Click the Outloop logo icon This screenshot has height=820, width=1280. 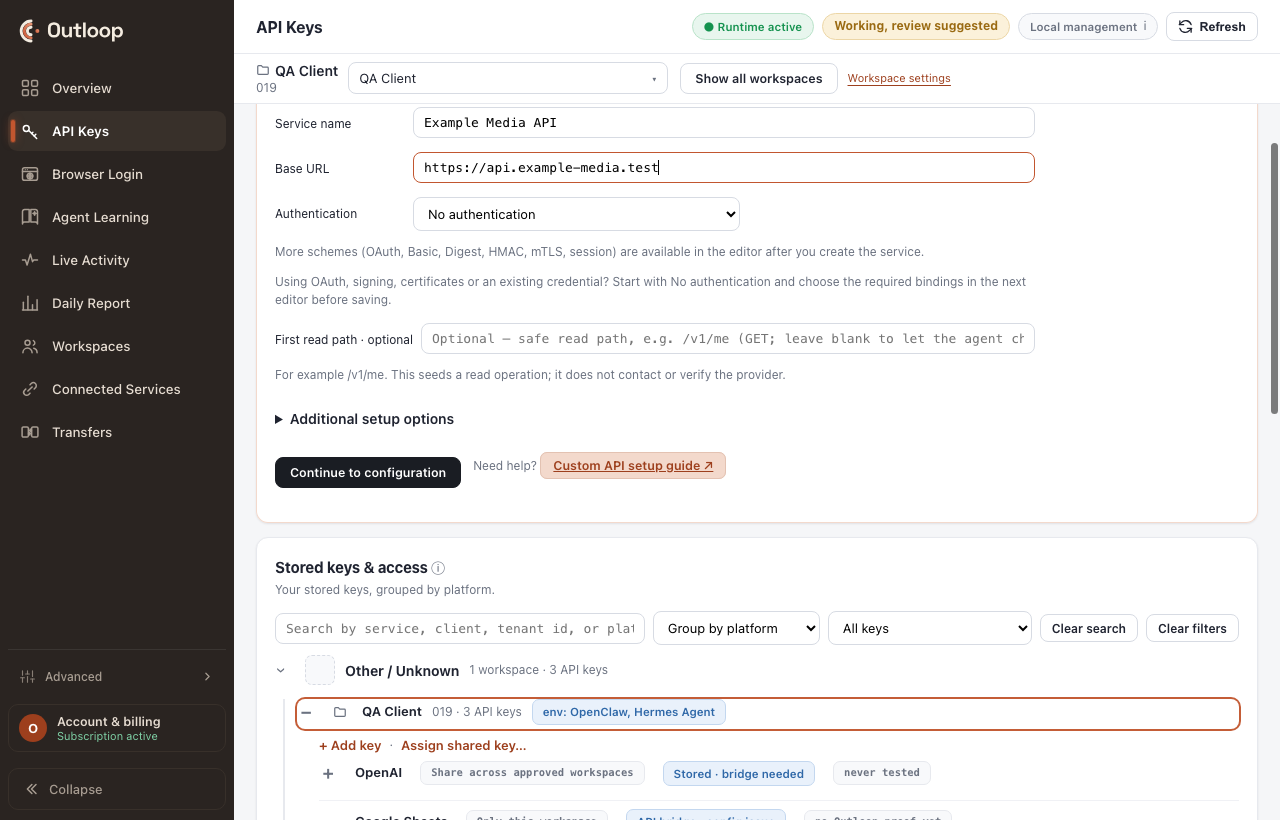coord(30,31)
